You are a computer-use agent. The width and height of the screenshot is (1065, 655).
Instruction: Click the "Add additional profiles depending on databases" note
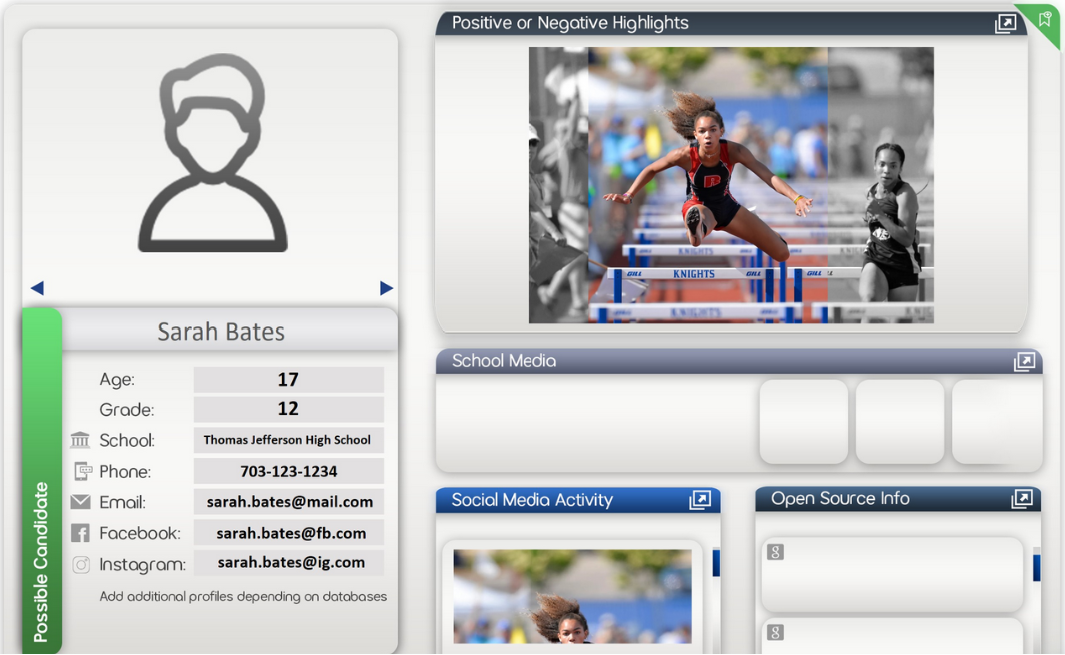click(x=243, y=597)
